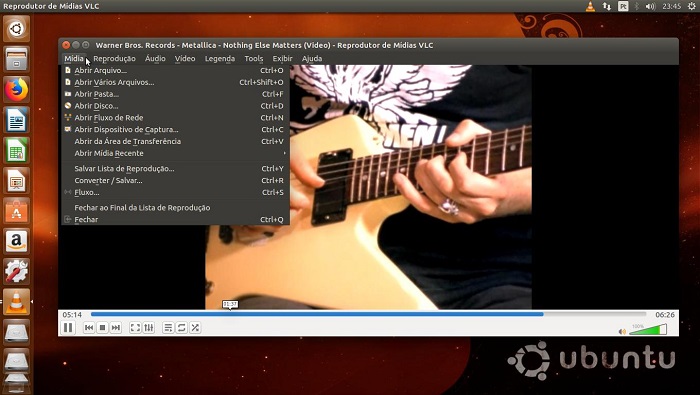
Task: Open the Vídeo menu
Action: (x=185, y=58)
